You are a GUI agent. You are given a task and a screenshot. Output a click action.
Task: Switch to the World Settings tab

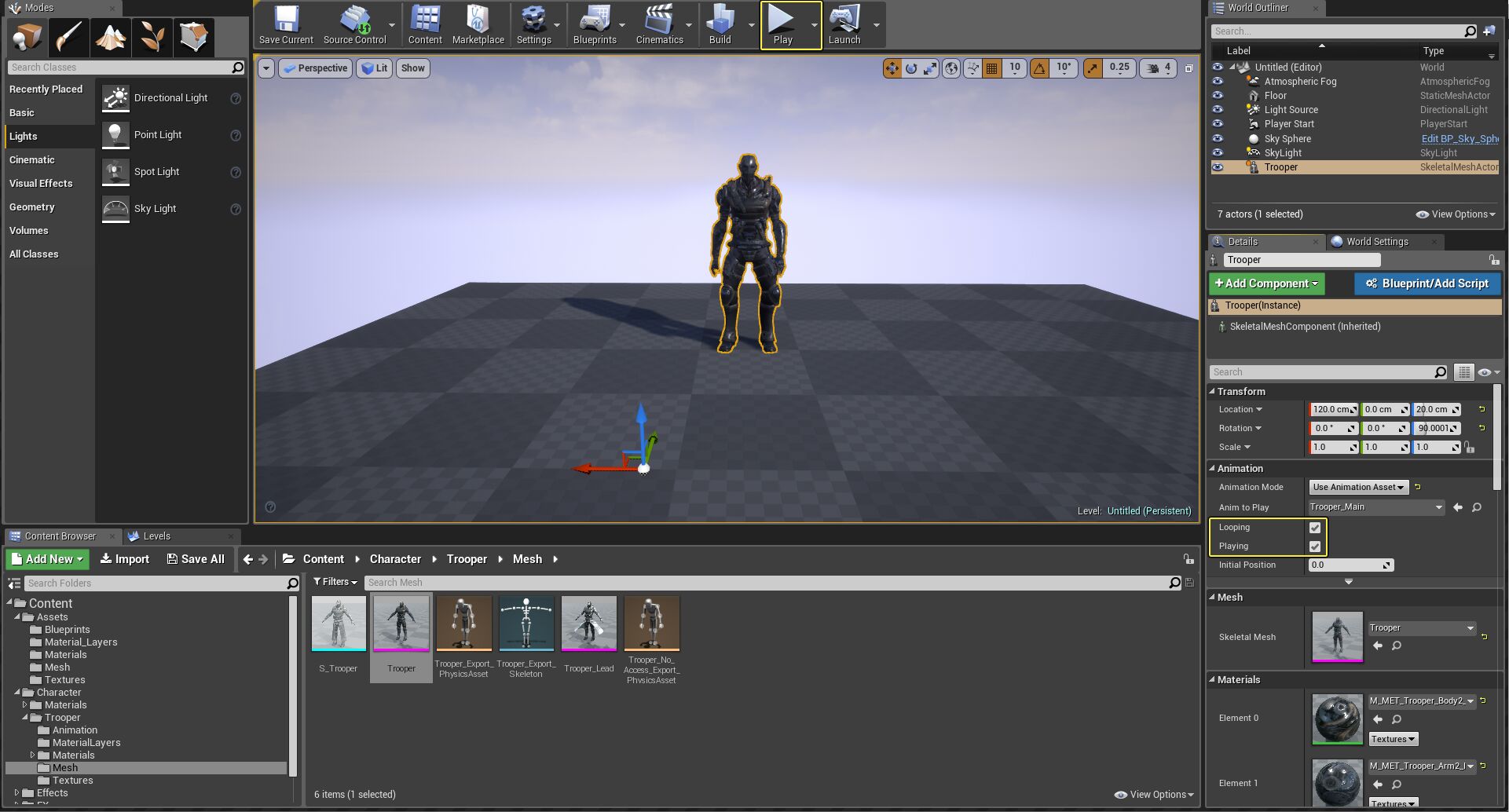coord(1376,242)
